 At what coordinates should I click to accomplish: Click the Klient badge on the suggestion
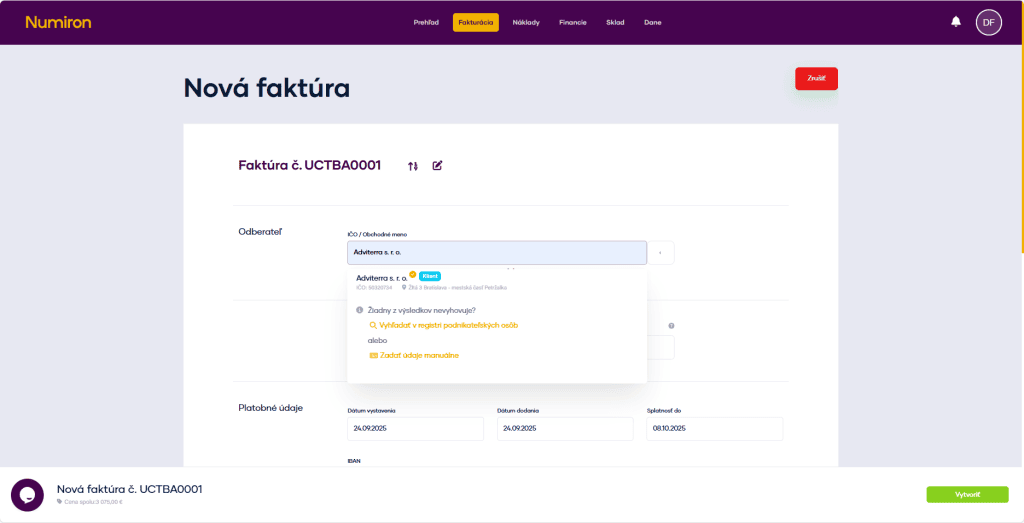coord(430,276)
